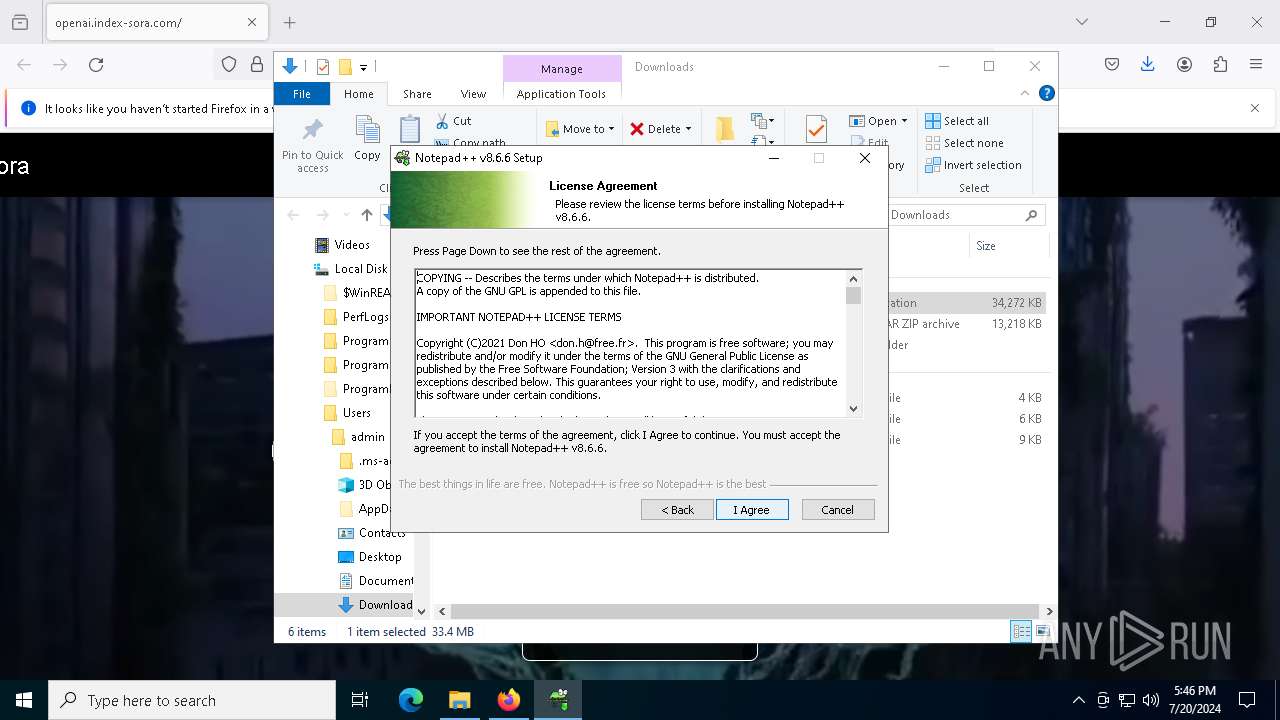1280x720 pixels.
Task: Click the red Delete X icon
Action: pyautogui.click(x=637, y=129)
